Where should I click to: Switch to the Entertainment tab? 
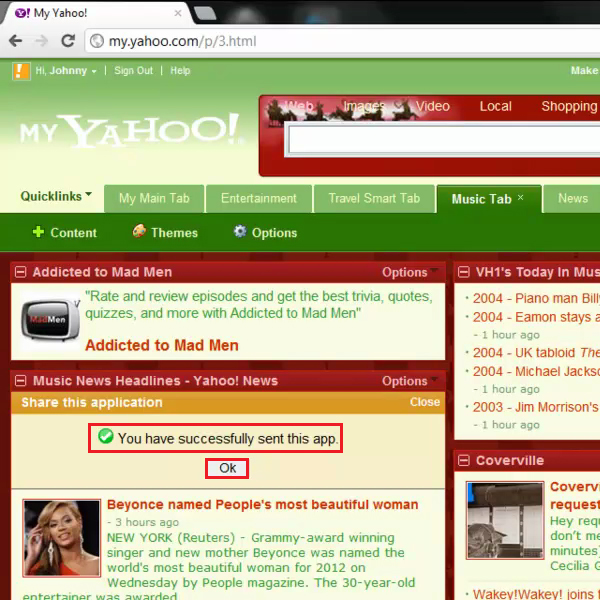259,198
